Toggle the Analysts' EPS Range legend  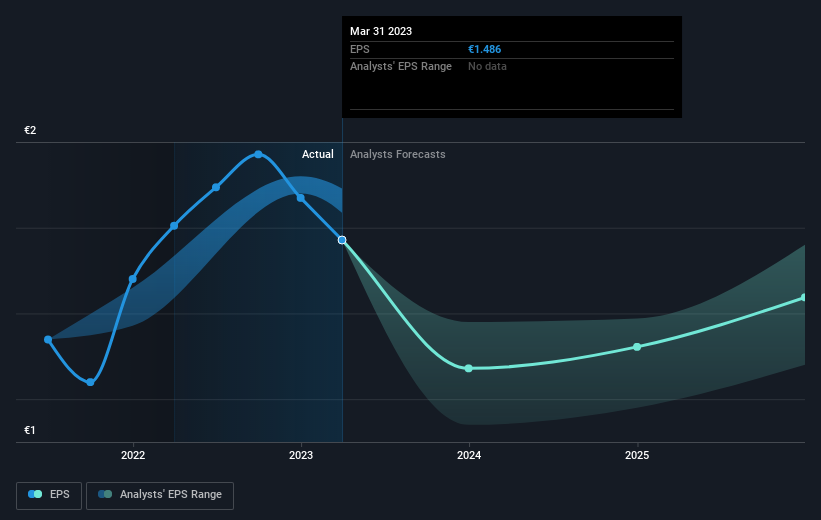160,495
